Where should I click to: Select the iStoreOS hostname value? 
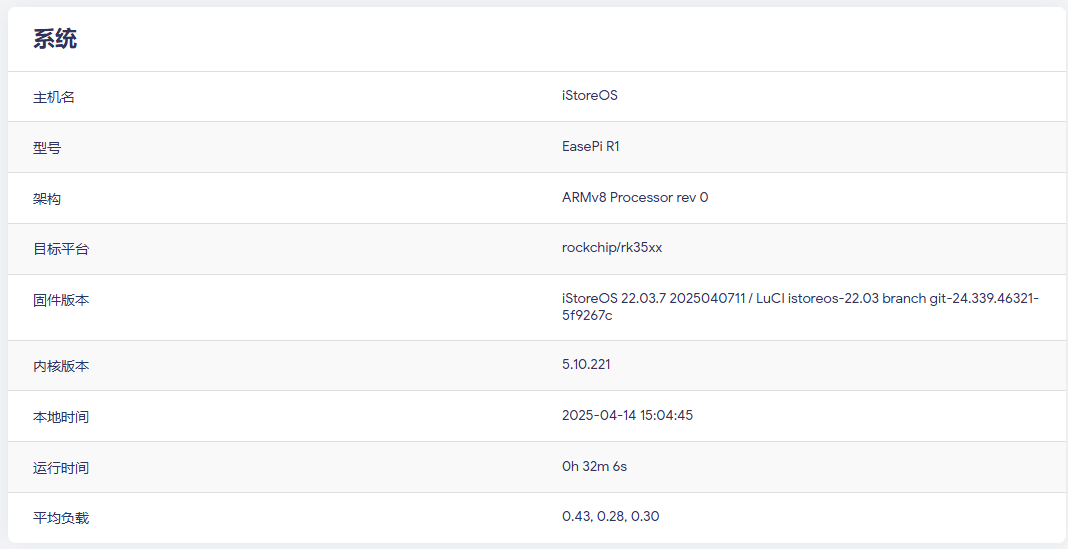tap(590, 96)
